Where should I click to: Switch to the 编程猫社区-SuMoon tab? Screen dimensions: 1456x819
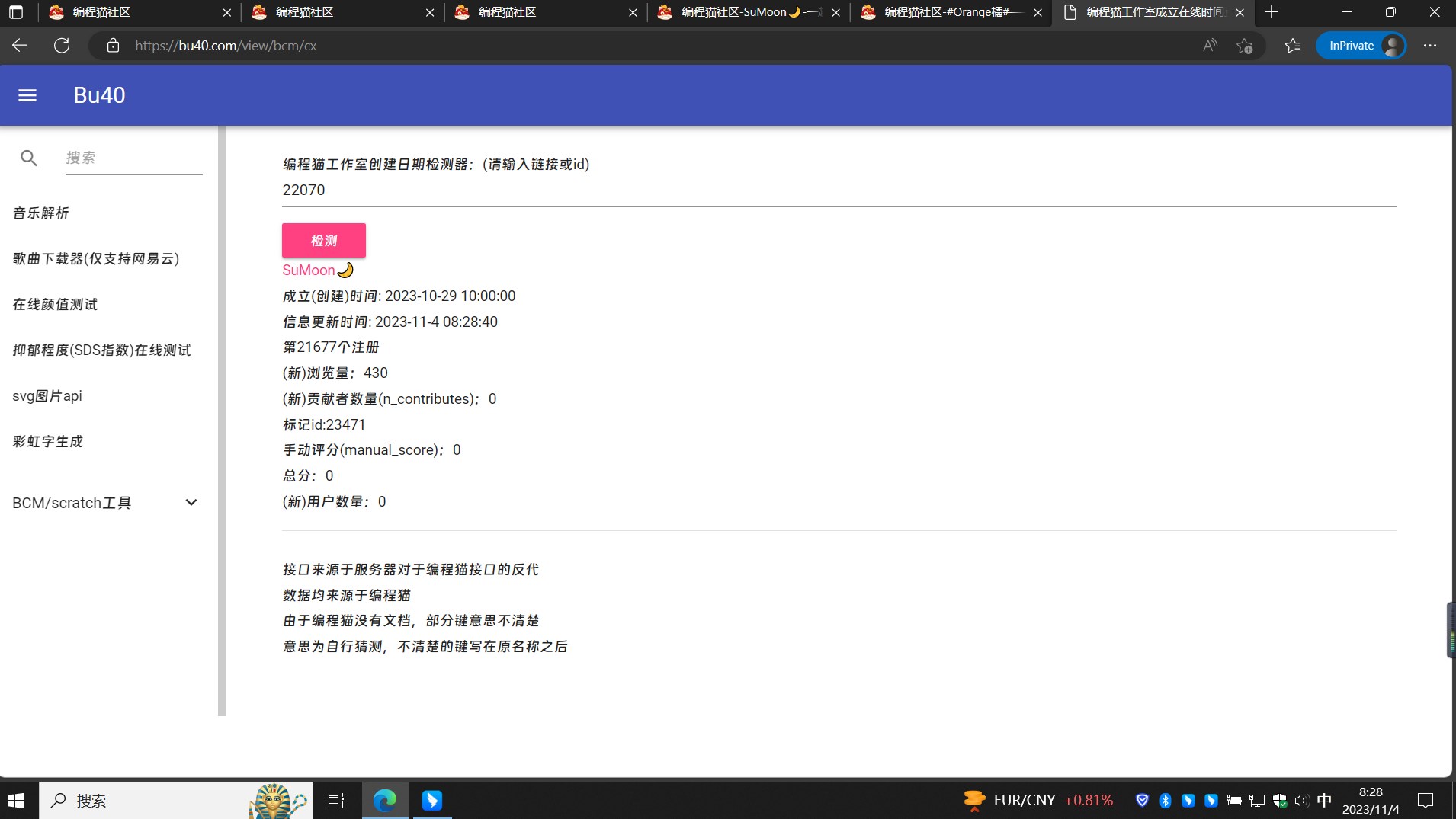[749, 12]
